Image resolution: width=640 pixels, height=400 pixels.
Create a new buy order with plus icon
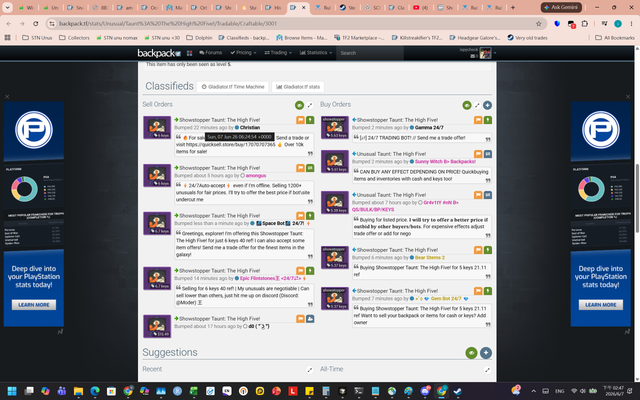point(487,105)
